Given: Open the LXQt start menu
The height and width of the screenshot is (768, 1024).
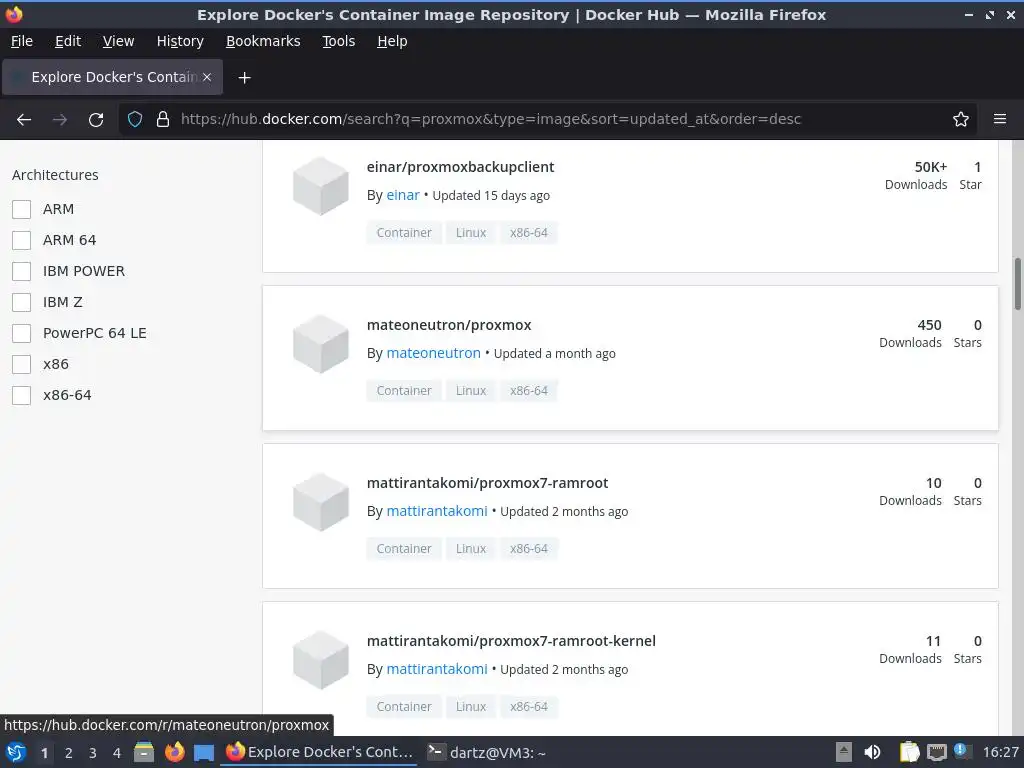Looking at the screenshot, I should (x=16, y=752).
